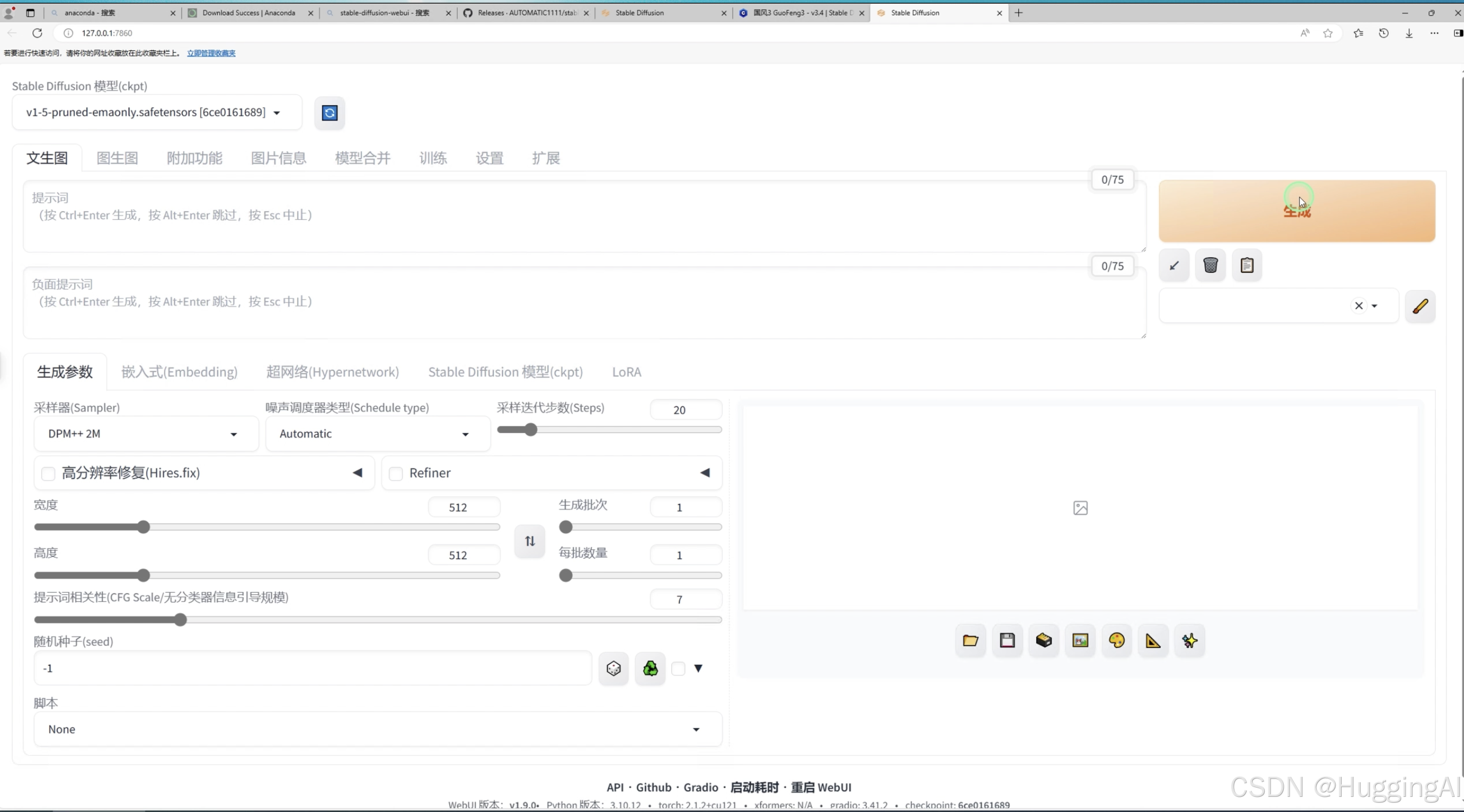Click the dice random seed icon
This screenshot has height=812, width=1464.
coord(613,668)
